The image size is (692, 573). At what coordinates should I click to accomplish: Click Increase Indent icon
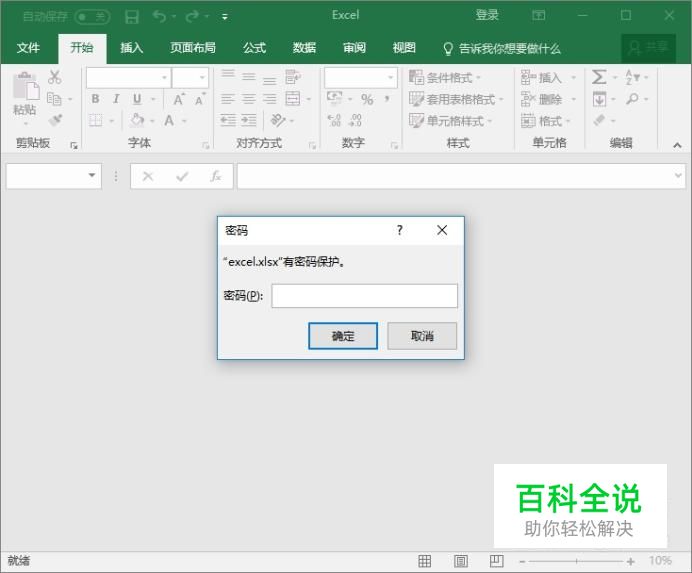click(249, 120)
